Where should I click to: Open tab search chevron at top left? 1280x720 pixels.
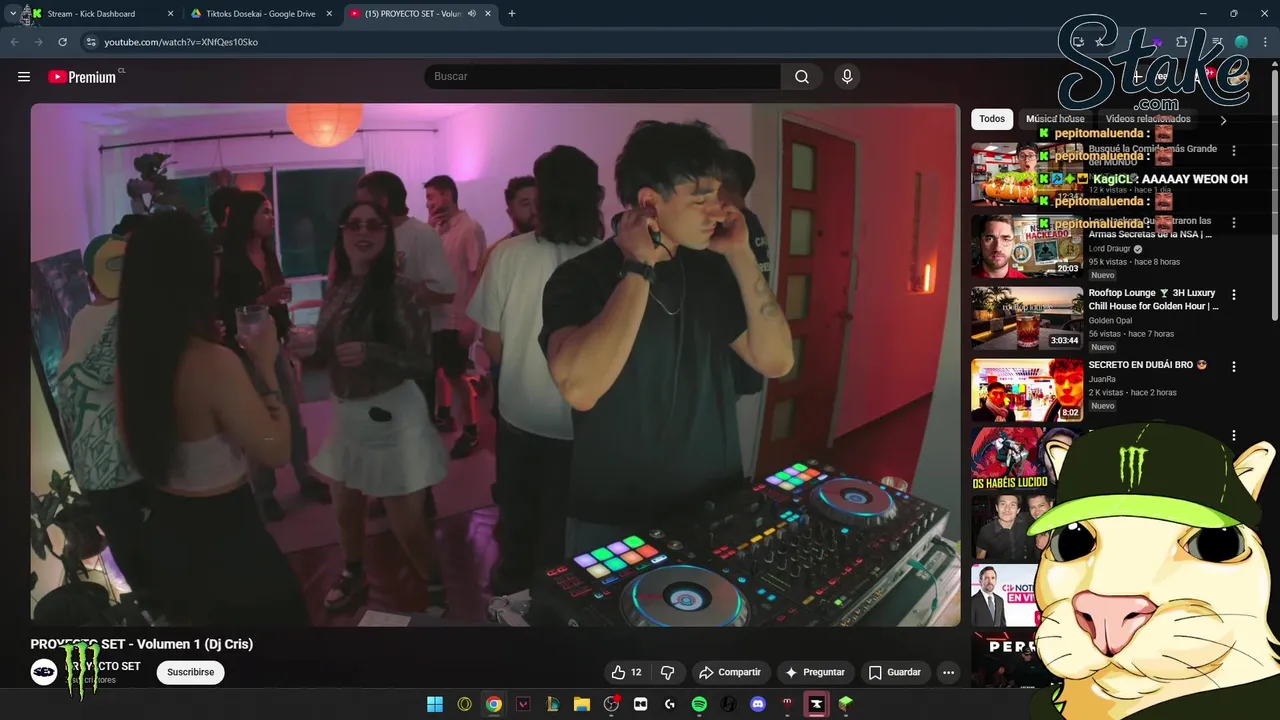12,14
